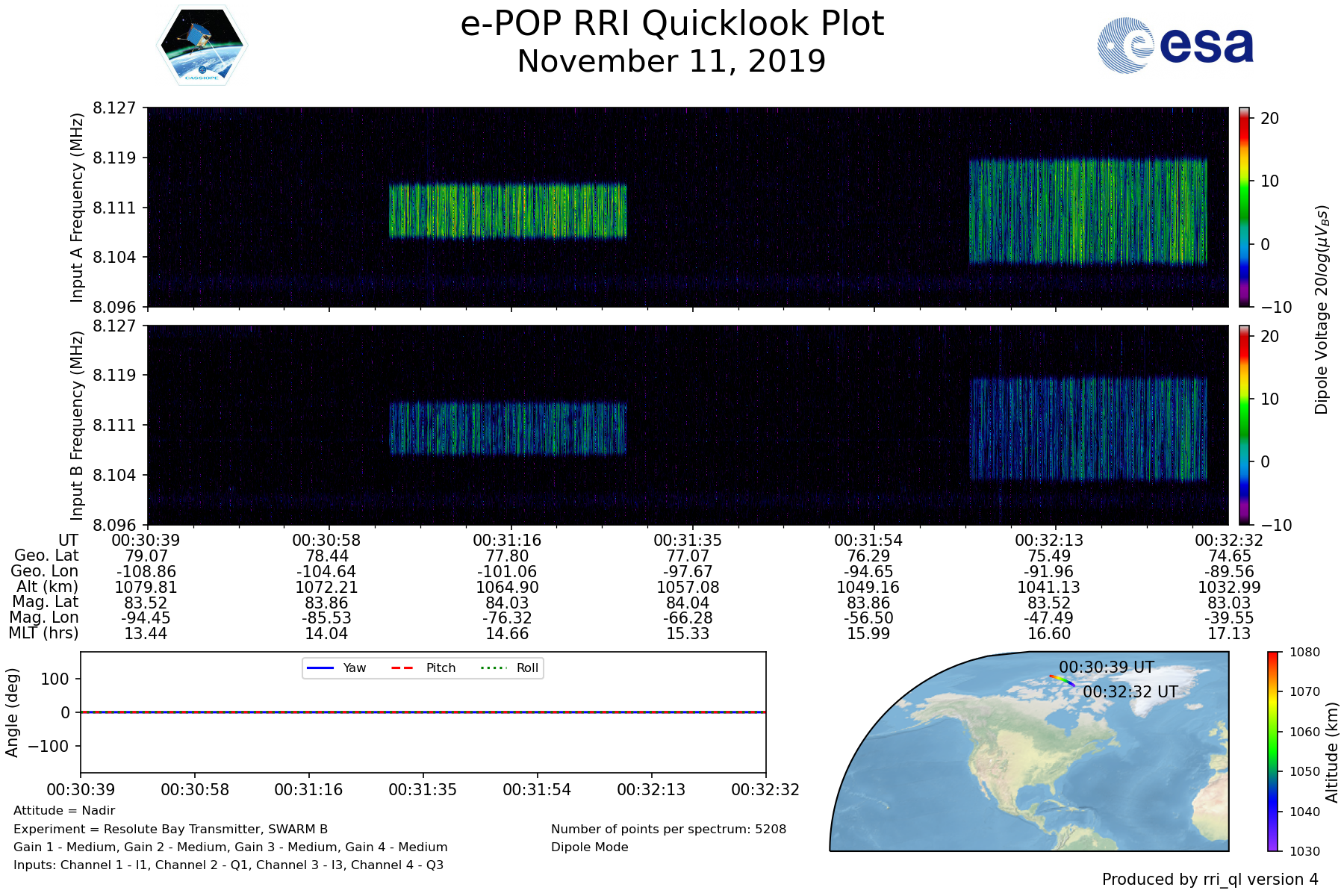Click the Input B dipole voltage colorbar

click(1245, 425)
